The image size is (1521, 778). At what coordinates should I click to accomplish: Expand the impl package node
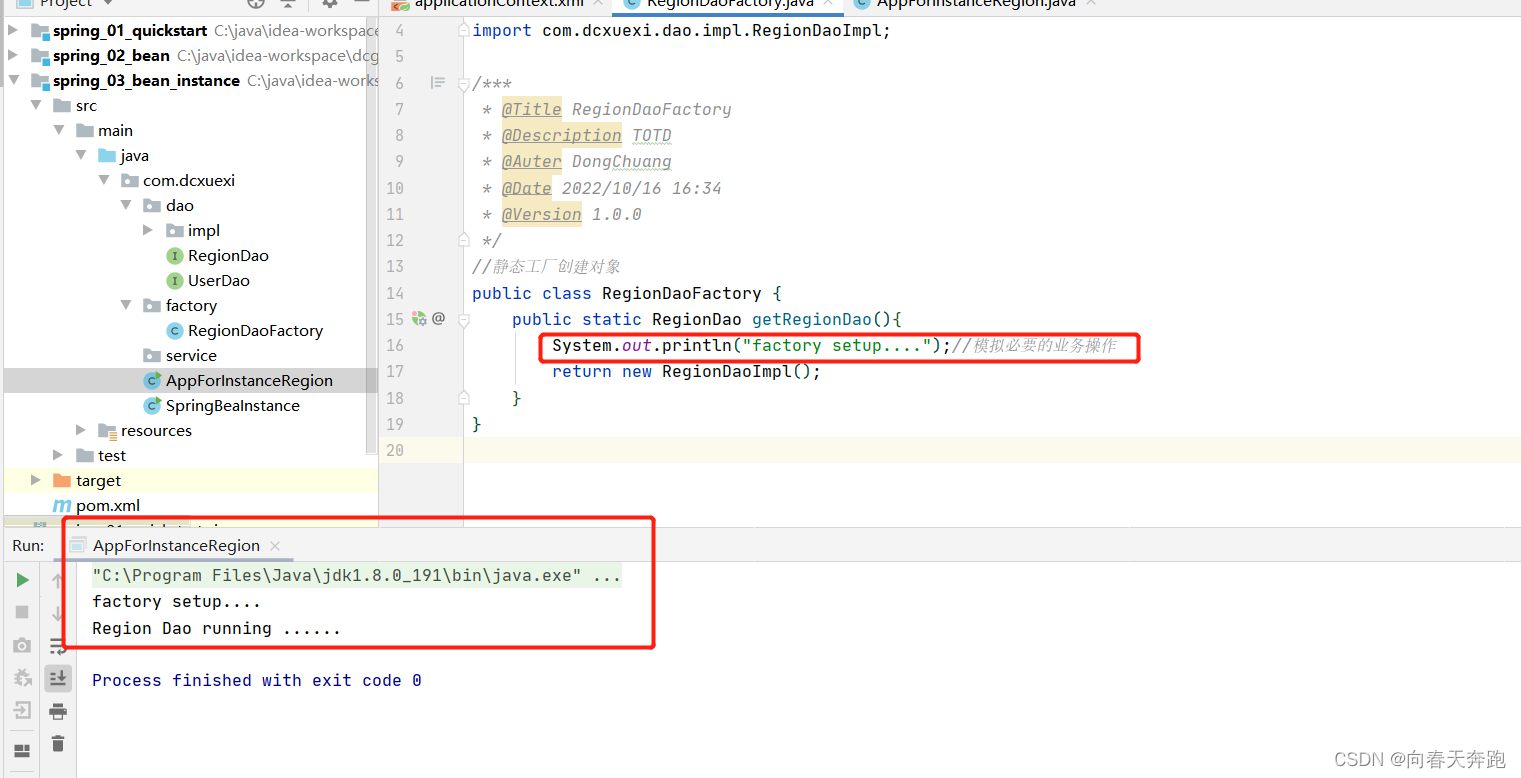pos(148,231)
